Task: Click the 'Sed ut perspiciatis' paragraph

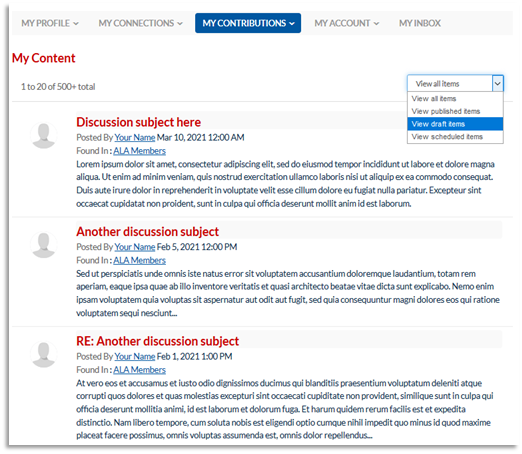Action: point(288,293)
